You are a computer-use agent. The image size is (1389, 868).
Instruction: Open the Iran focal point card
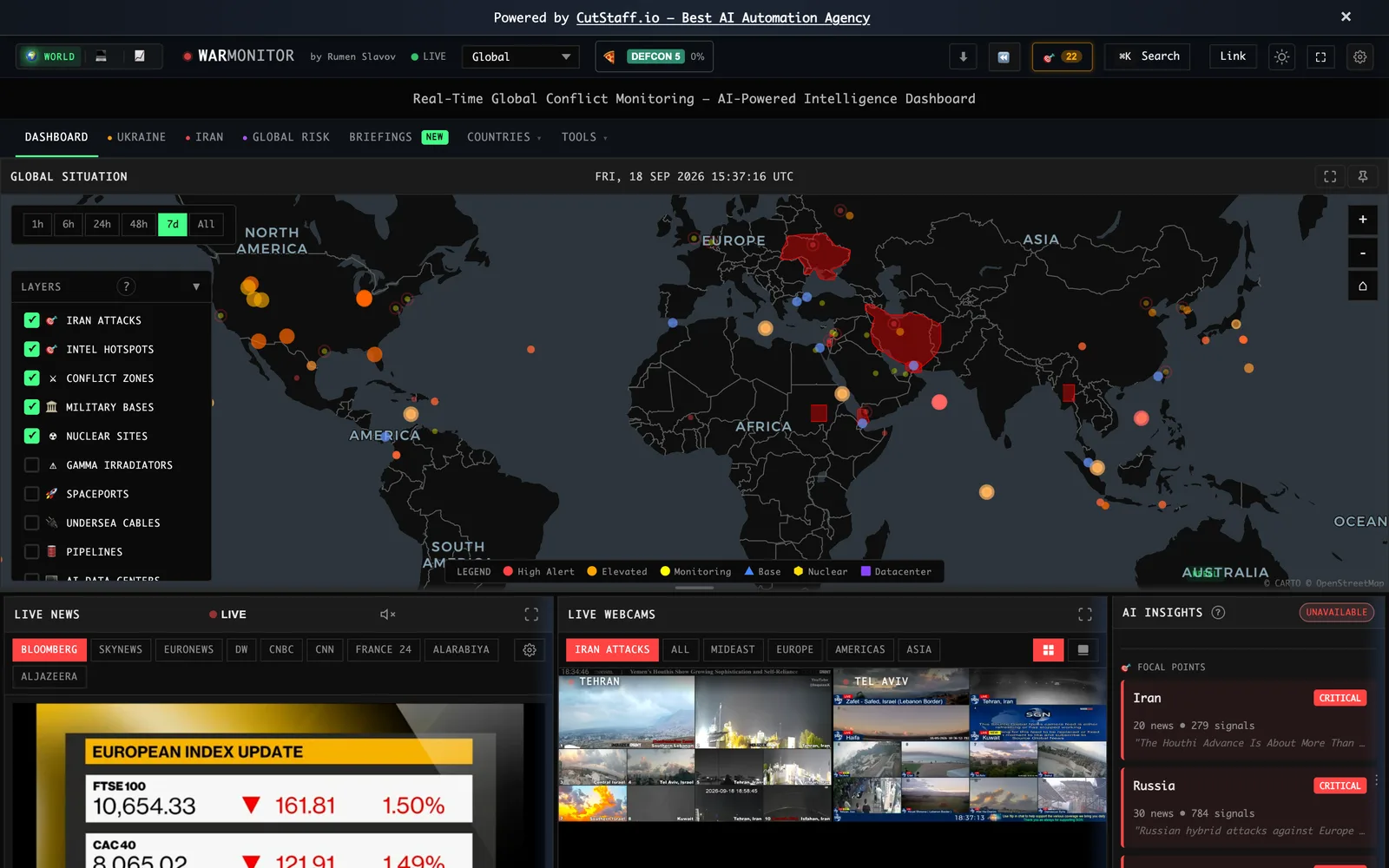pos(1248,721)
